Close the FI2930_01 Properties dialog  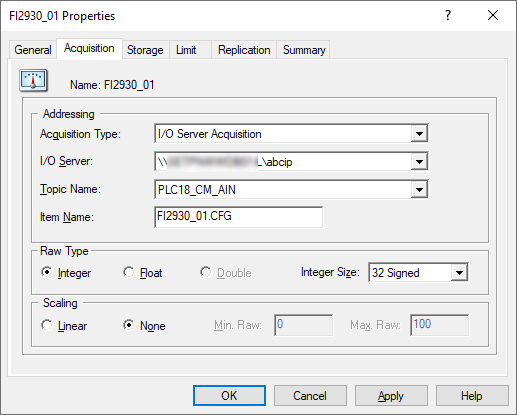coord(493,15)
